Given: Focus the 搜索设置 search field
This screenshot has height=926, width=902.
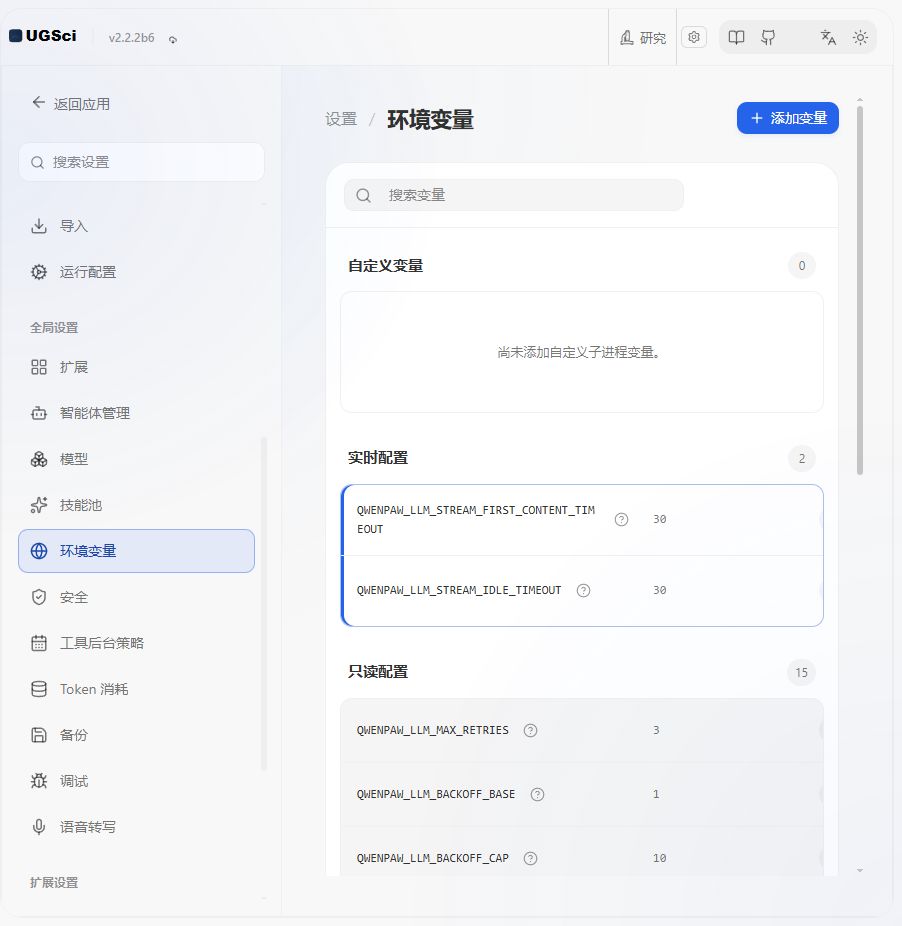Looking at the screenshot, I should [141, 162].
